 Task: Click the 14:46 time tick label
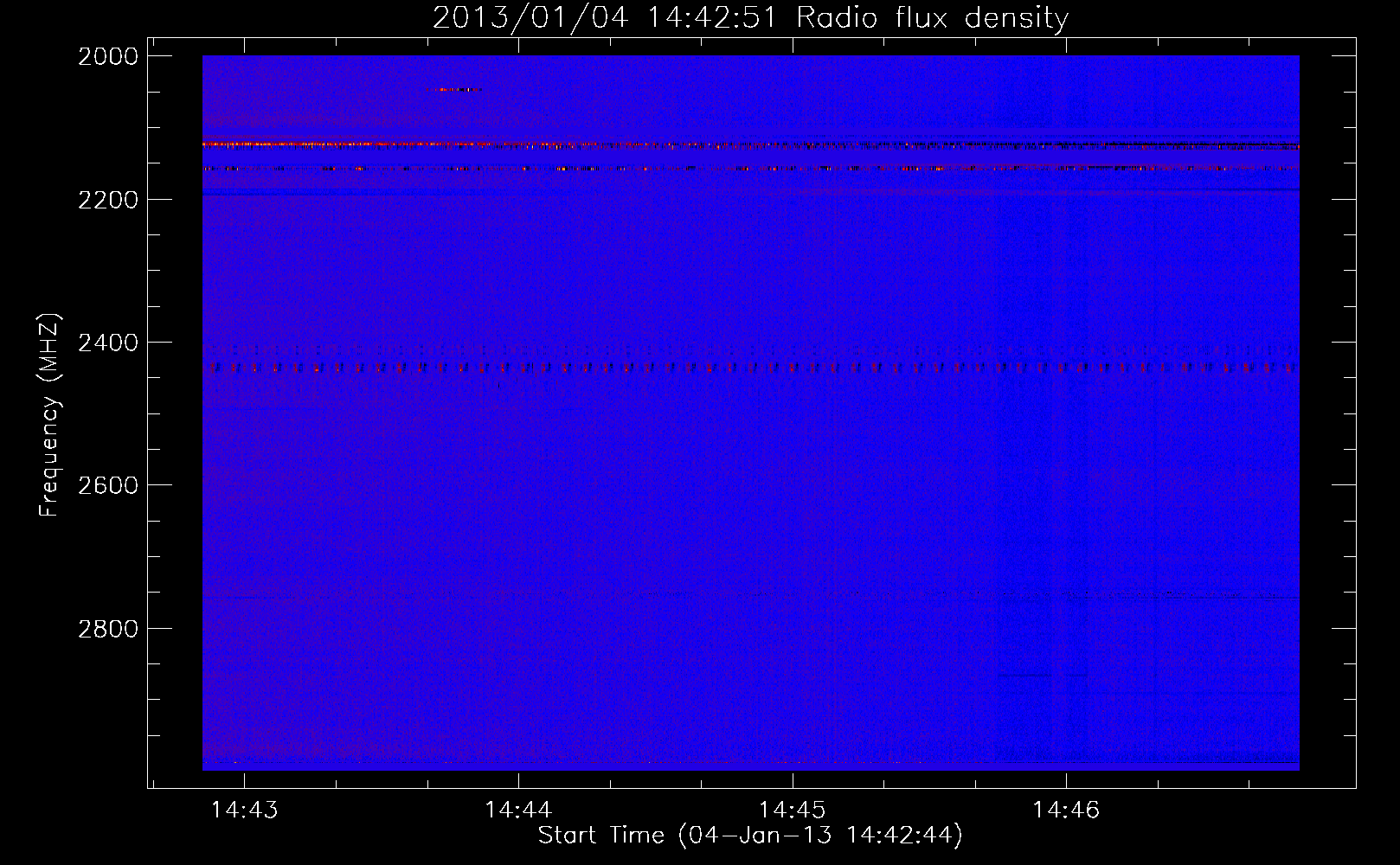click(1066, 810)
